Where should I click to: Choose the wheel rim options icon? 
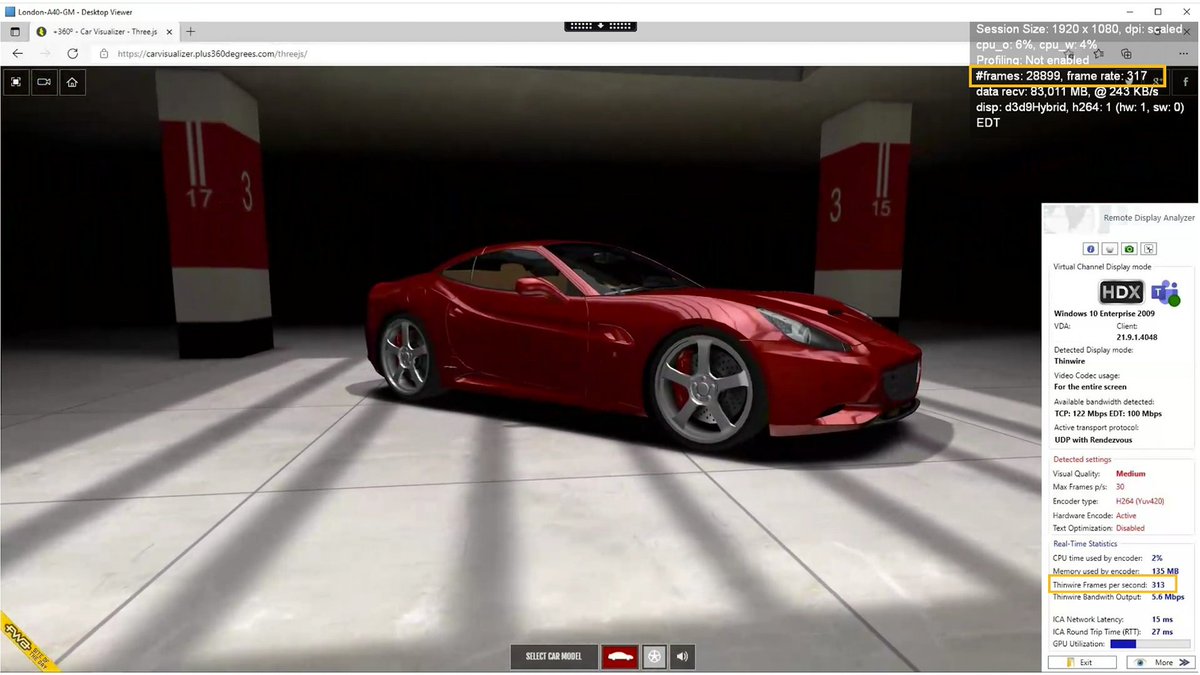tap(655, 657)
